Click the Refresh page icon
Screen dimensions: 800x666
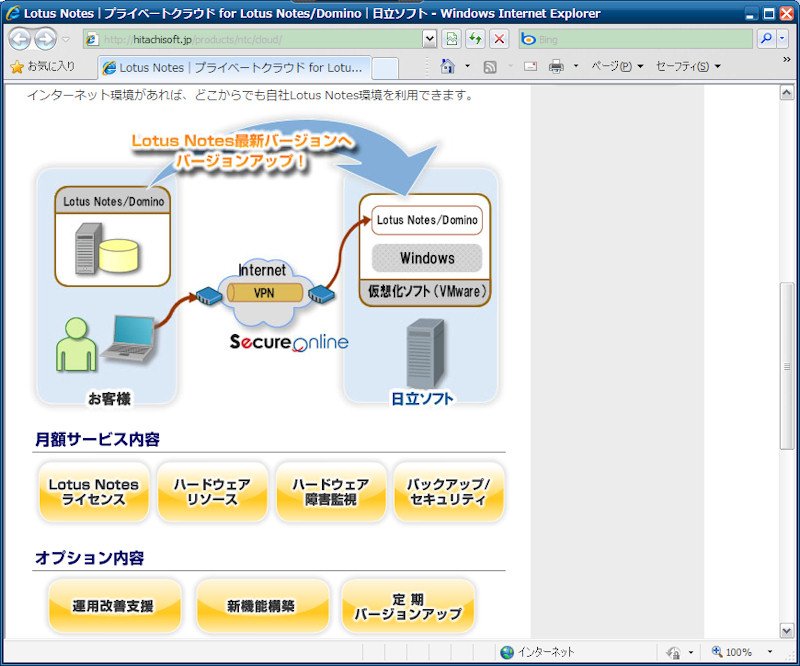pyautogui.click(x=475, y=39)
